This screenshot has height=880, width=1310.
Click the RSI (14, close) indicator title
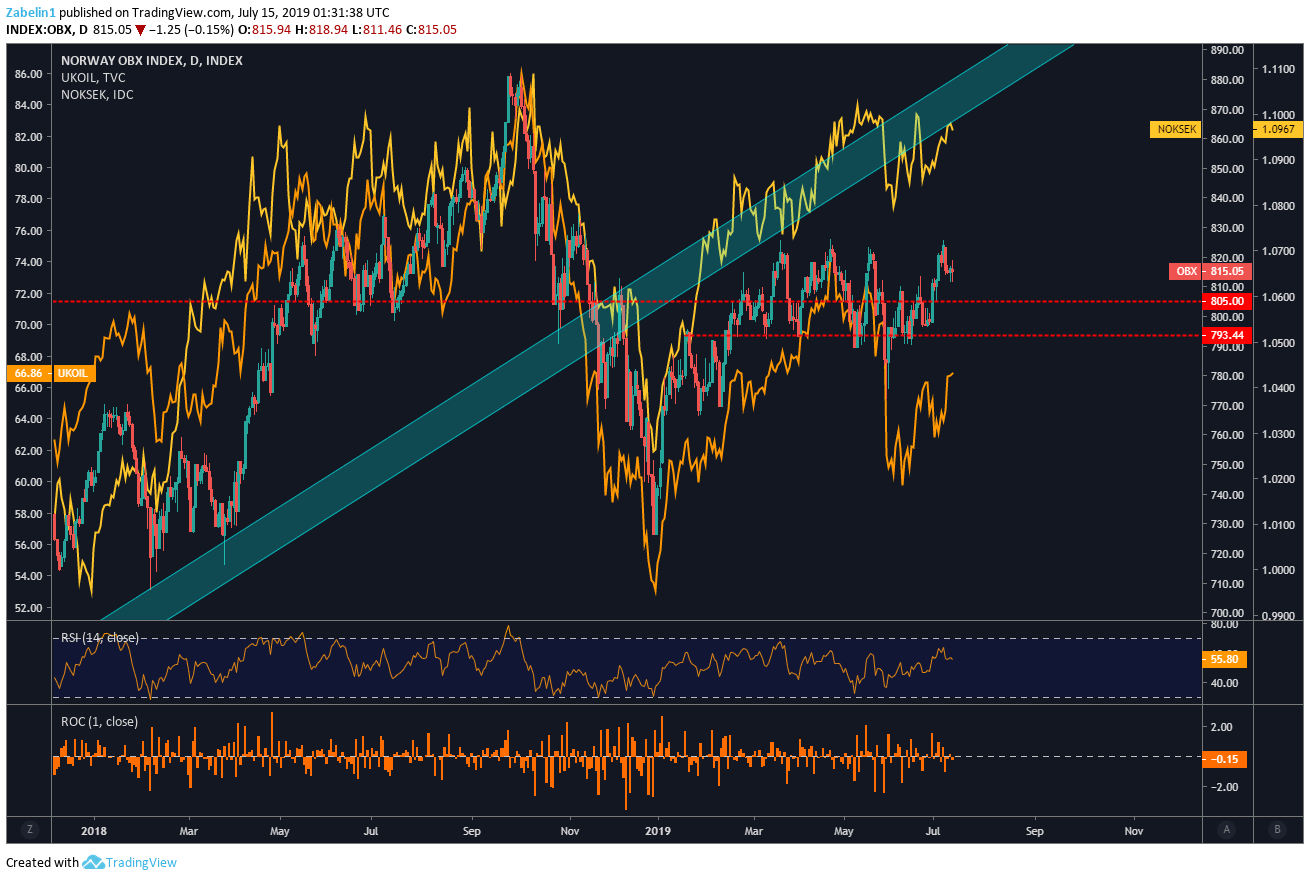coord(99,637)
